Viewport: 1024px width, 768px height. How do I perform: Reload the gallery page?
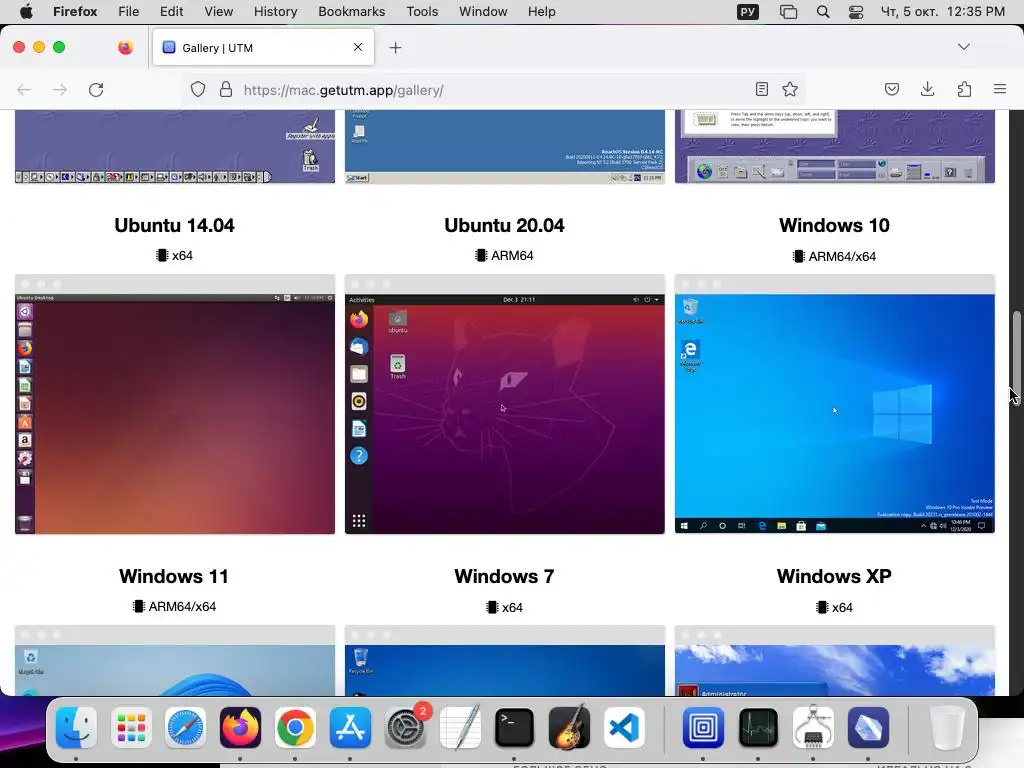click(96, 89)
